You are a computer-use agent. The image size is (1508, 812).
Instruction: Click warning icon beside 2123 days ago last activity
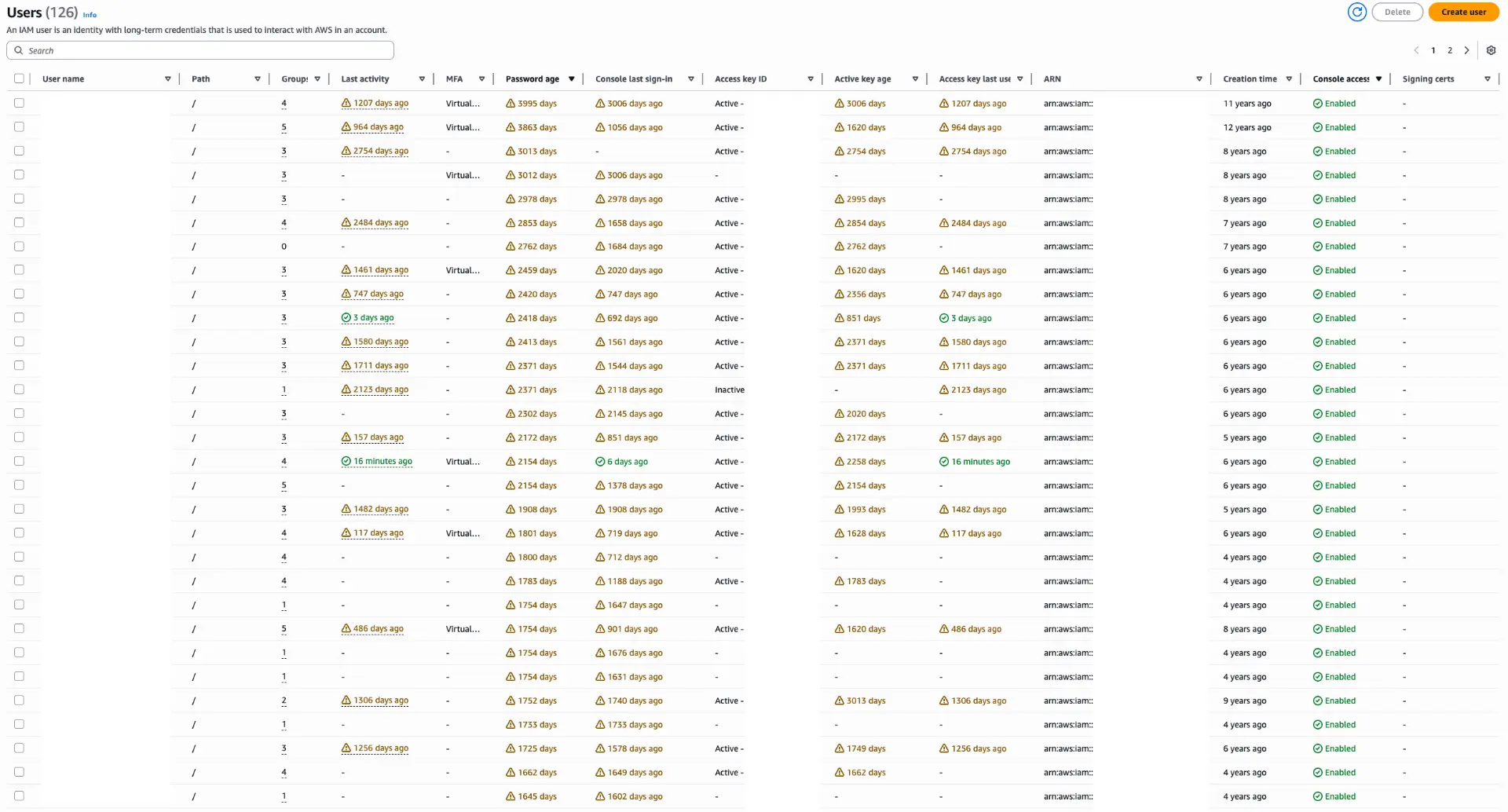346,390
